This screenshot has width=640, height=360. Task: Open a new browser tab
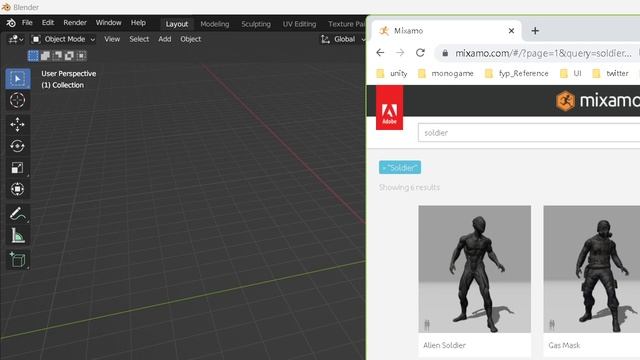click(535, 31)
